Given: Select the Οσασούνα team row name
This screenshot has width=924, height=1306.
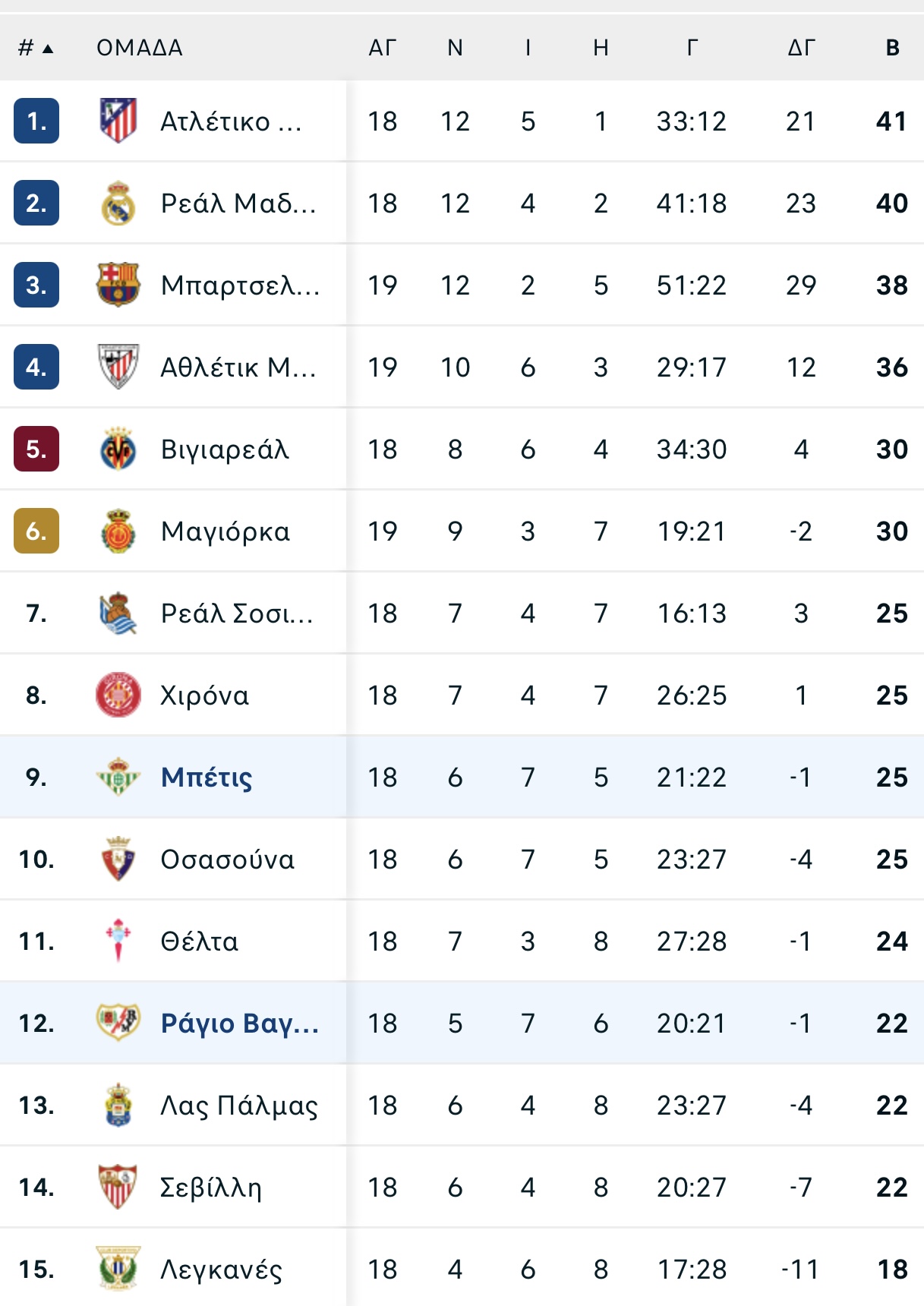Looking at the screenshot, I should (x=228, y=859).
